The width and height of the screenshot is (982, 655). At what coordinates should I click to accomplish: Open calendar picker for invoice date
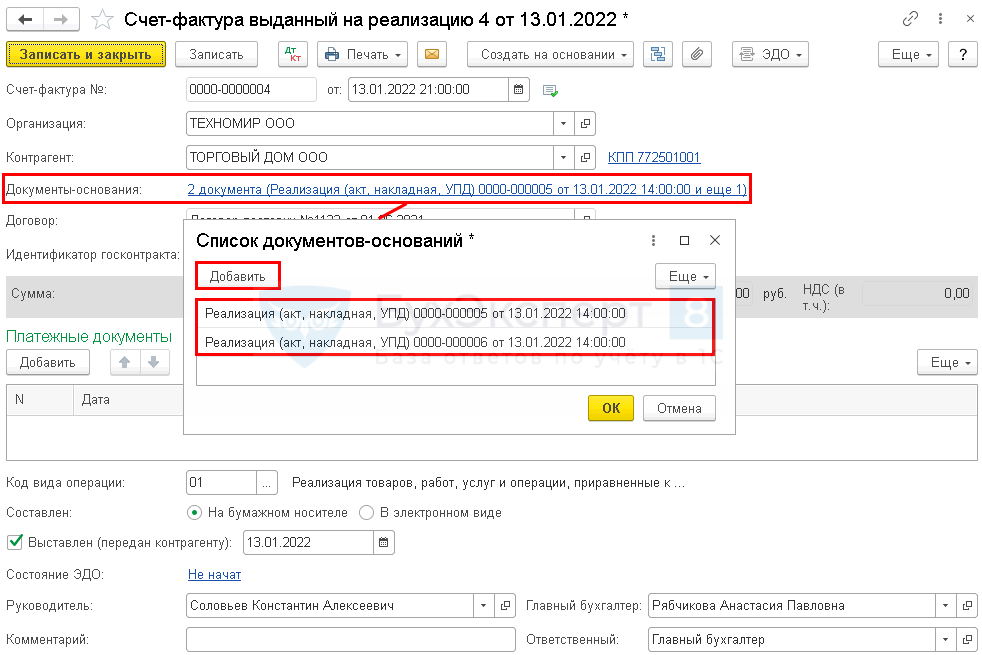(519, 90)
